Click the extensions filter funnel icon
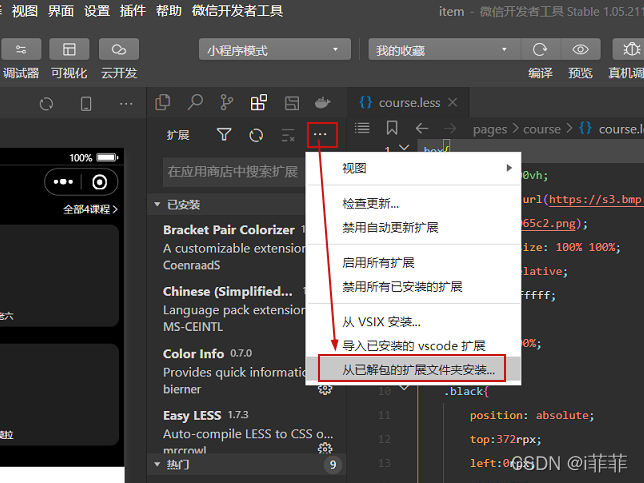644x483 pixels. click(224, 134)
